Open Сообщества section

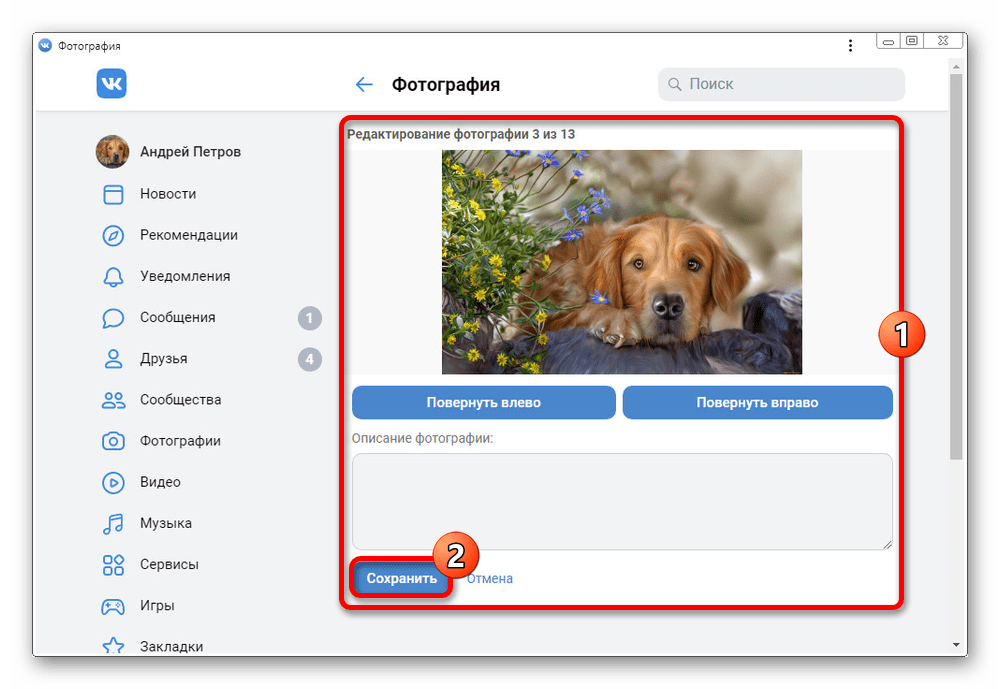[180, 400]
